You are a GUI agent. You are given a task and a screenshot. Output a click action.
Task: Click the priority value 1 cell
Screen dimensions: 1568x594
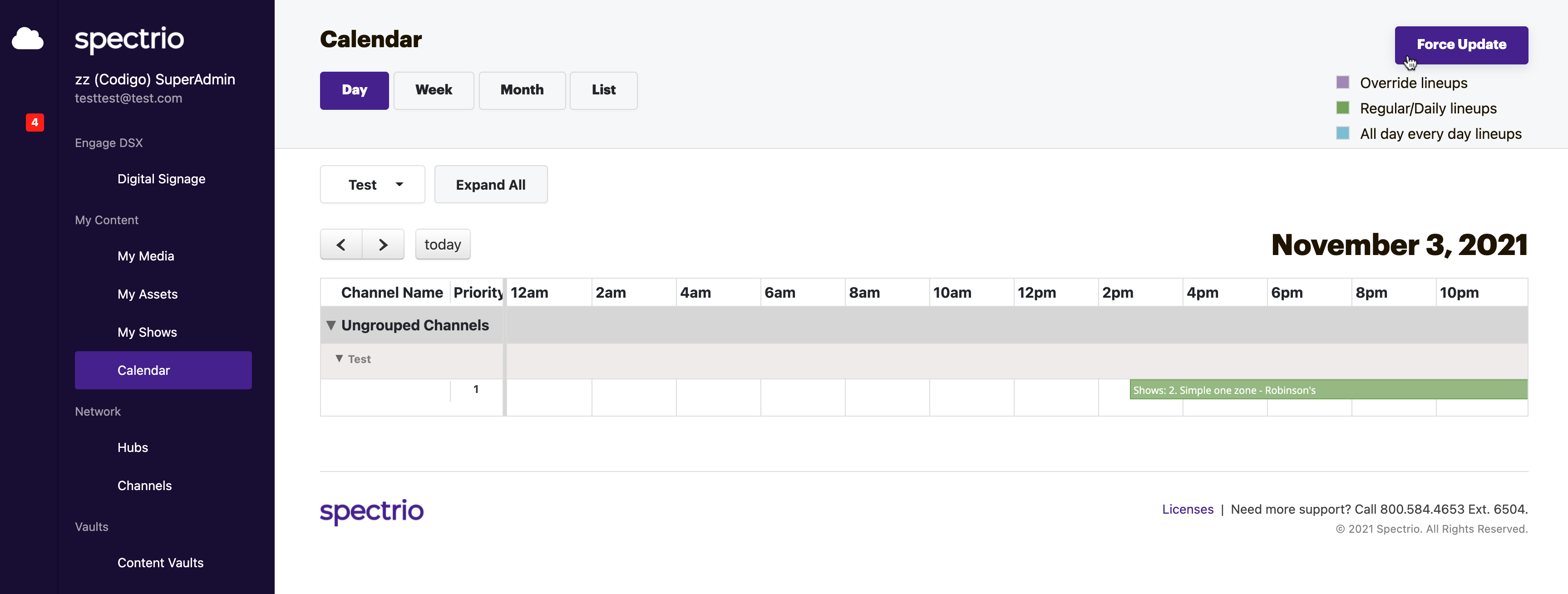point(476,389)
